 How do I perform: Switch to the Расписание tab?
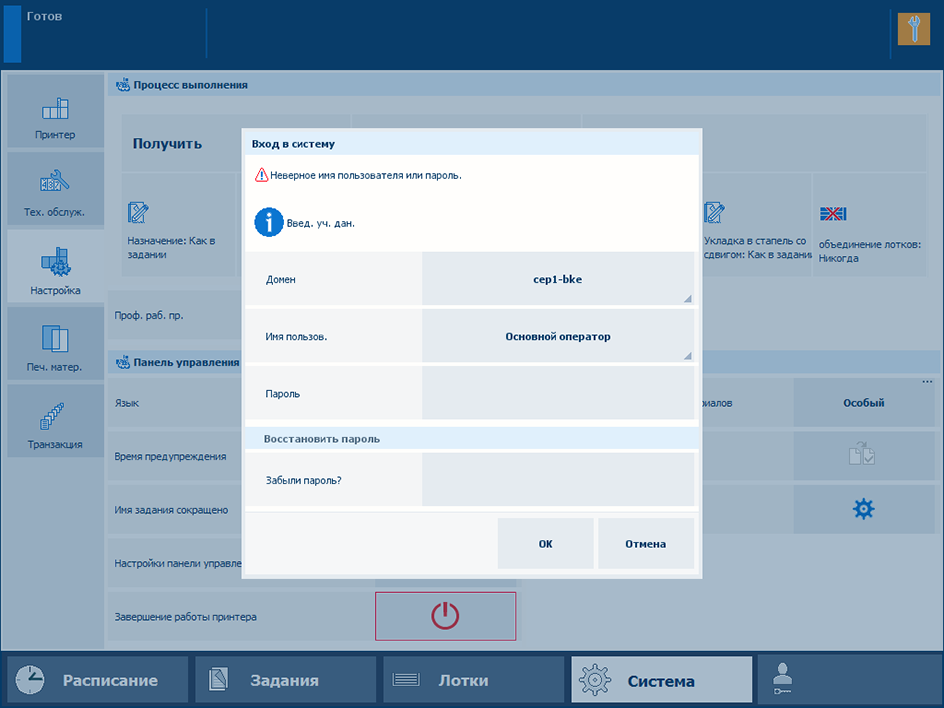click(98, 680)
